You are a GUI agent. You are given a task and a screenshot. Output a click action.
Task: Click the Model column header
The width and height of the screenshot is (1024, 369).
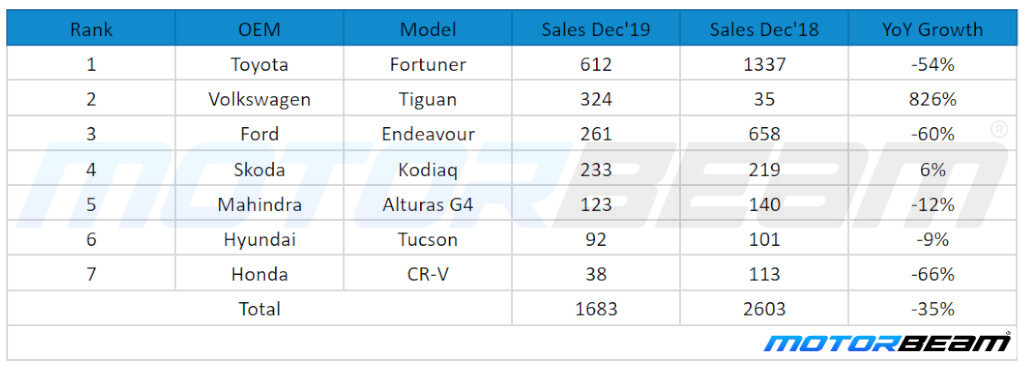428,29
